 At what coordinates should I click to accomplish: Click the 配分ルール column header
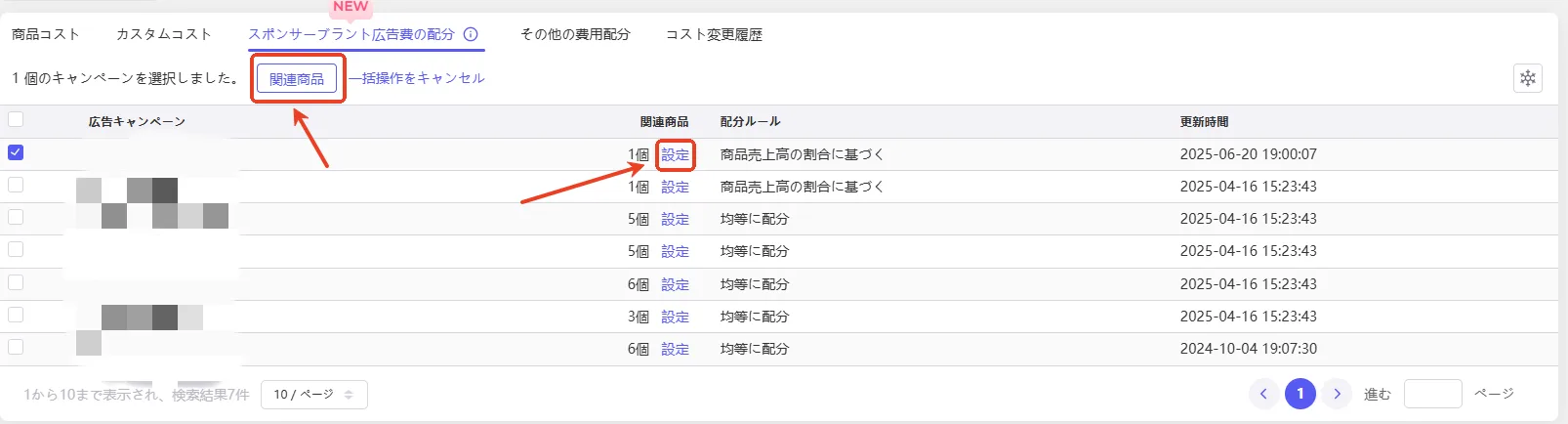tap(750, 122)
